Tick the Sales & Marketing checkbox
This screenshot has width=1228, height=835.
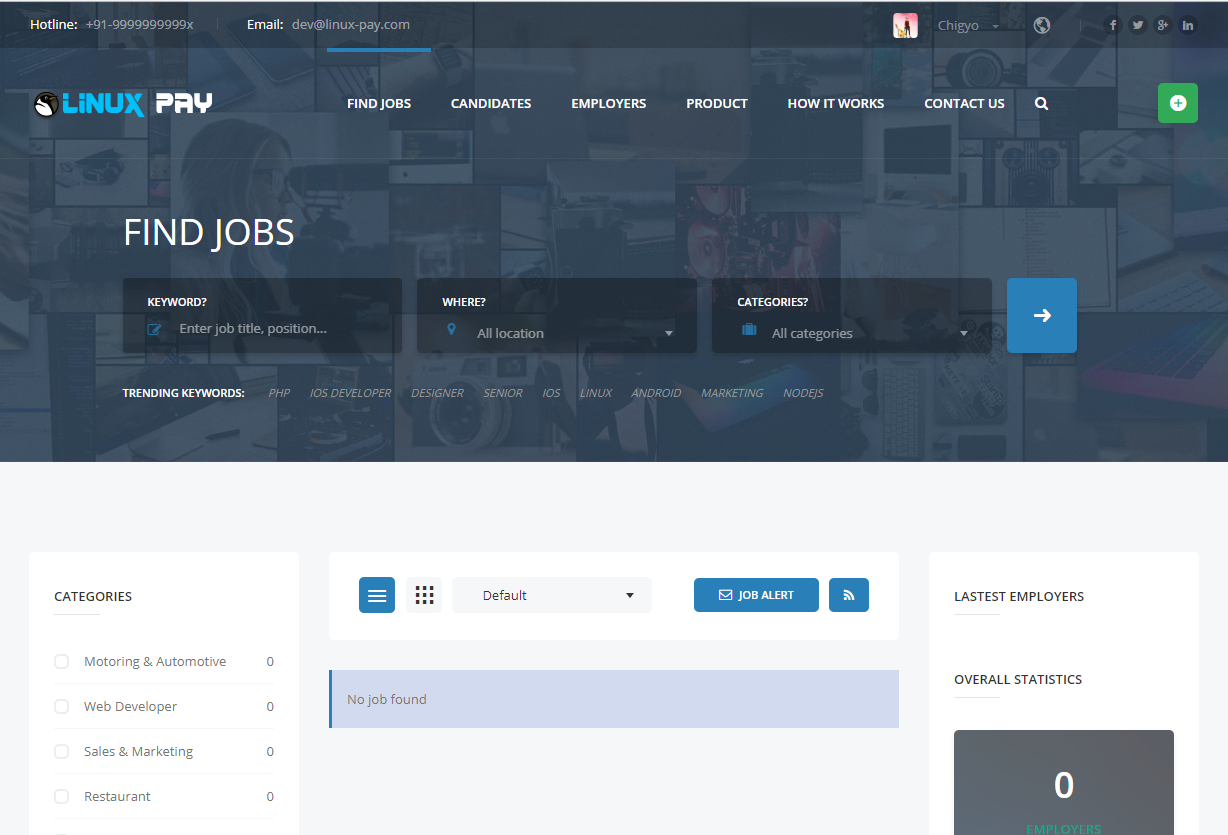[x=62, y=752]
